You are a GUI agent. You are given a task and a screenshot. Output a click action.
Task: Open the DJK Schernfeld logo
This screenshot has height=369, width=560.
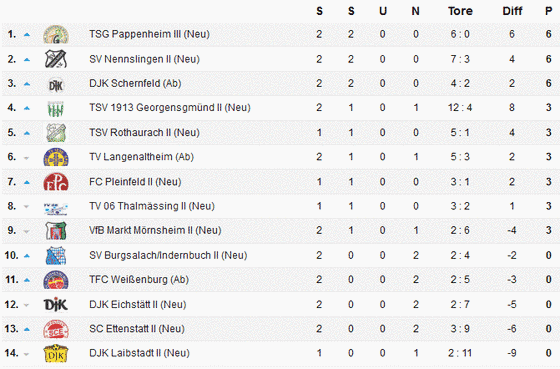(x=56, y=85)
